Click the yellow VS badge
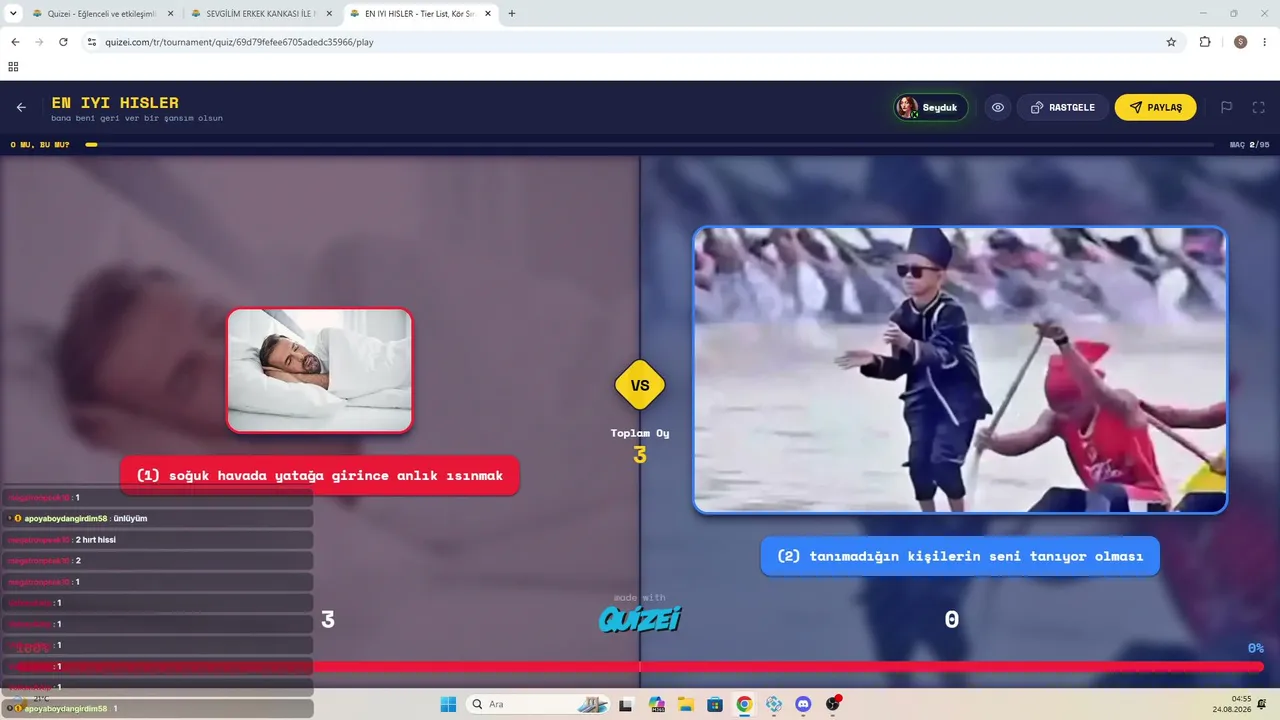 coord(640,385)
